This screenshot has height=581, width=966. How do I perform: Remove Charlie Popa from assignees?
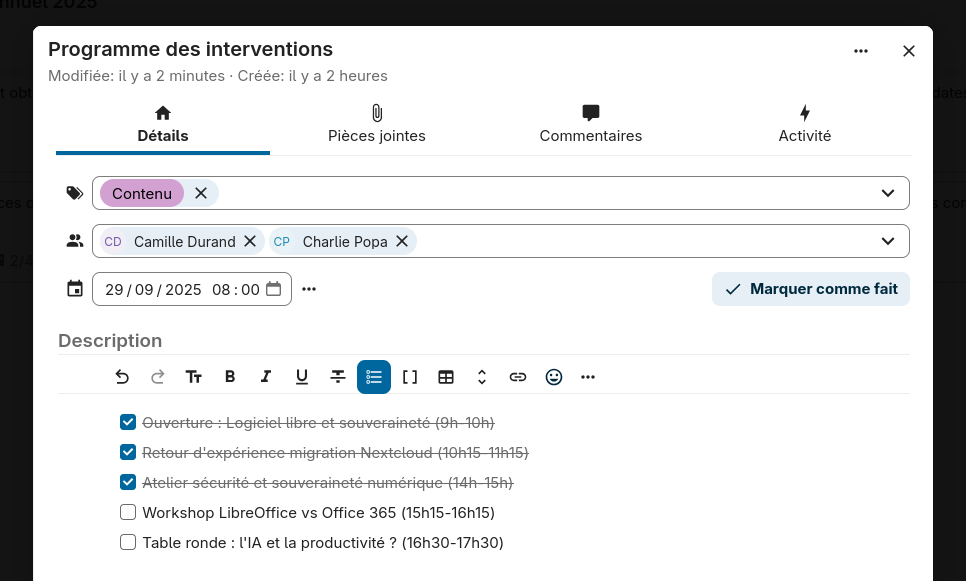point(401,241)
